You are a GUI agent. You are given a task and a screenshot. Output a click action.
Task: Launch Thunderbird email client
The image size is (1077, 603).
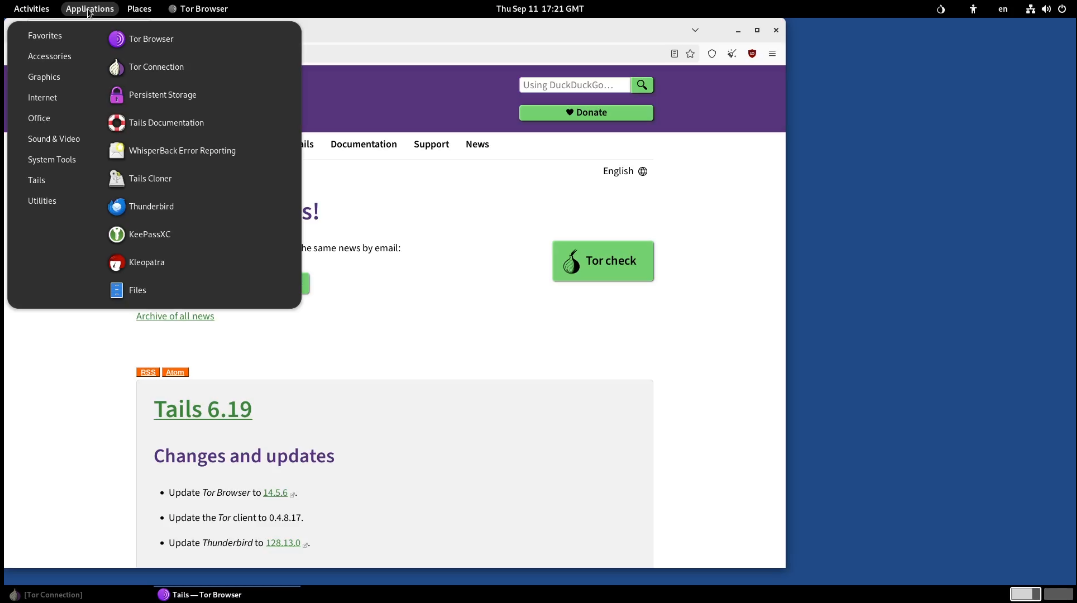click(x=150, y=206)
